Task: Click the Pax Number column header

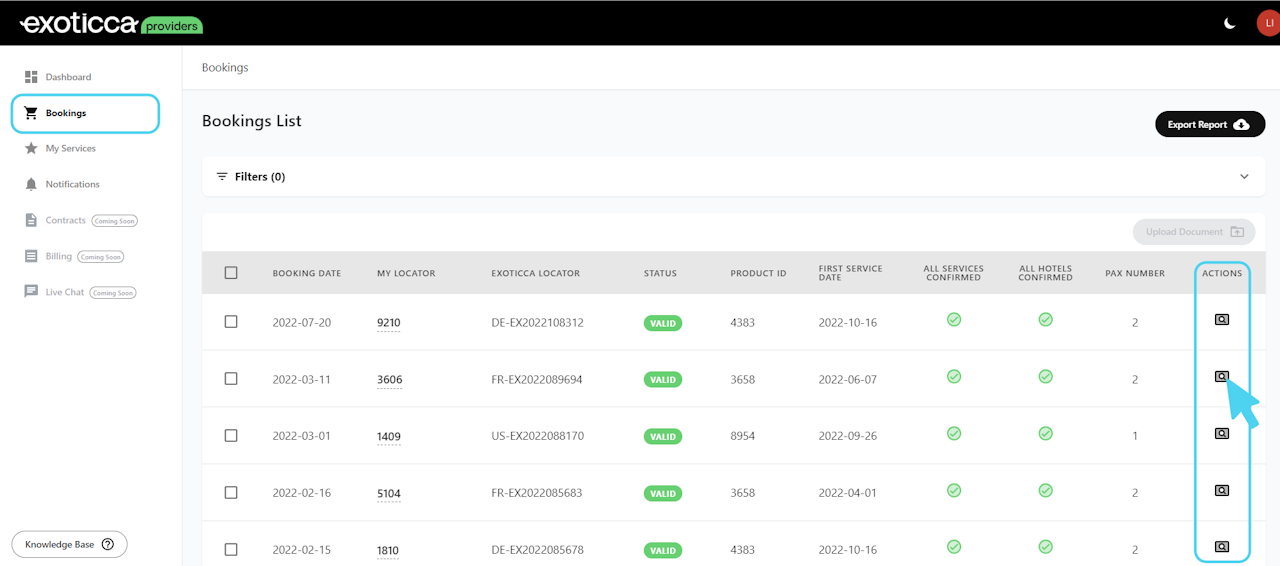Action: click(x=1135, y=273)
